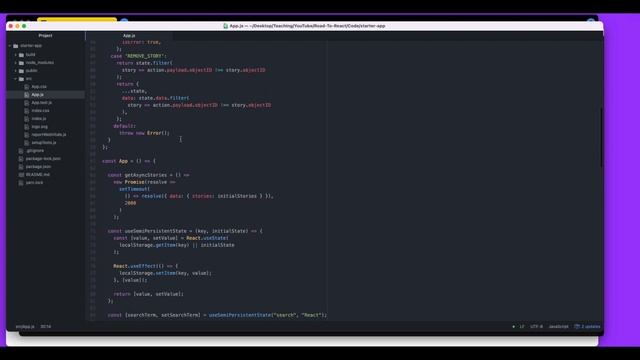Change line ending LF in status bar
The width and height of the screenshot is (640, 360).
pyautogui.click(x=522, y=327)
